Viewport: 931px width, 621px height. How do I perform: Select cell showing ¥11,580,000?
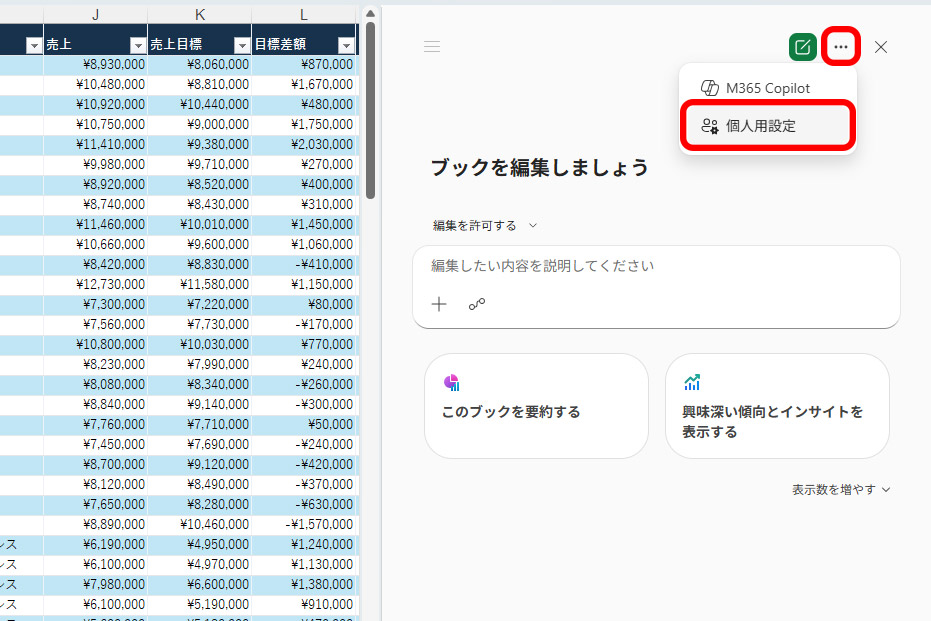pyautogui.click(x=200, y=284)
